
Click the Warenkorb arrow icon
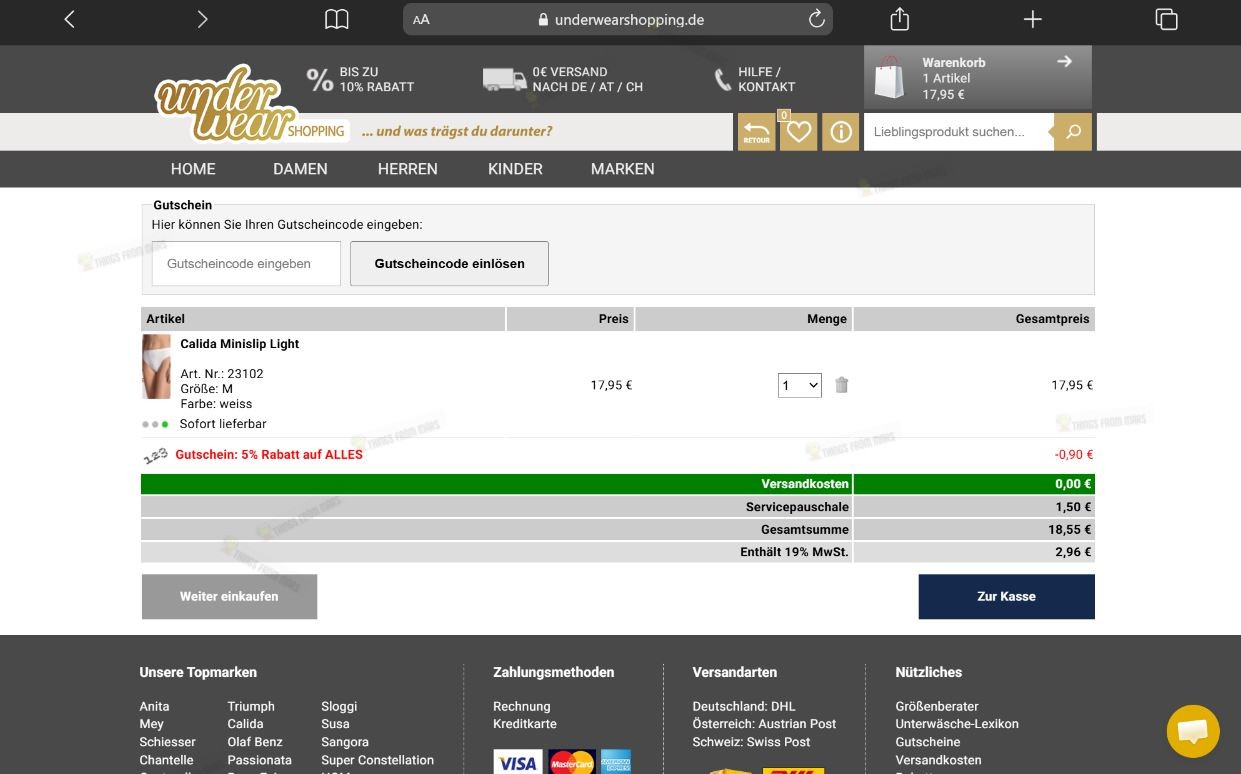click(x=1064, y=61)
